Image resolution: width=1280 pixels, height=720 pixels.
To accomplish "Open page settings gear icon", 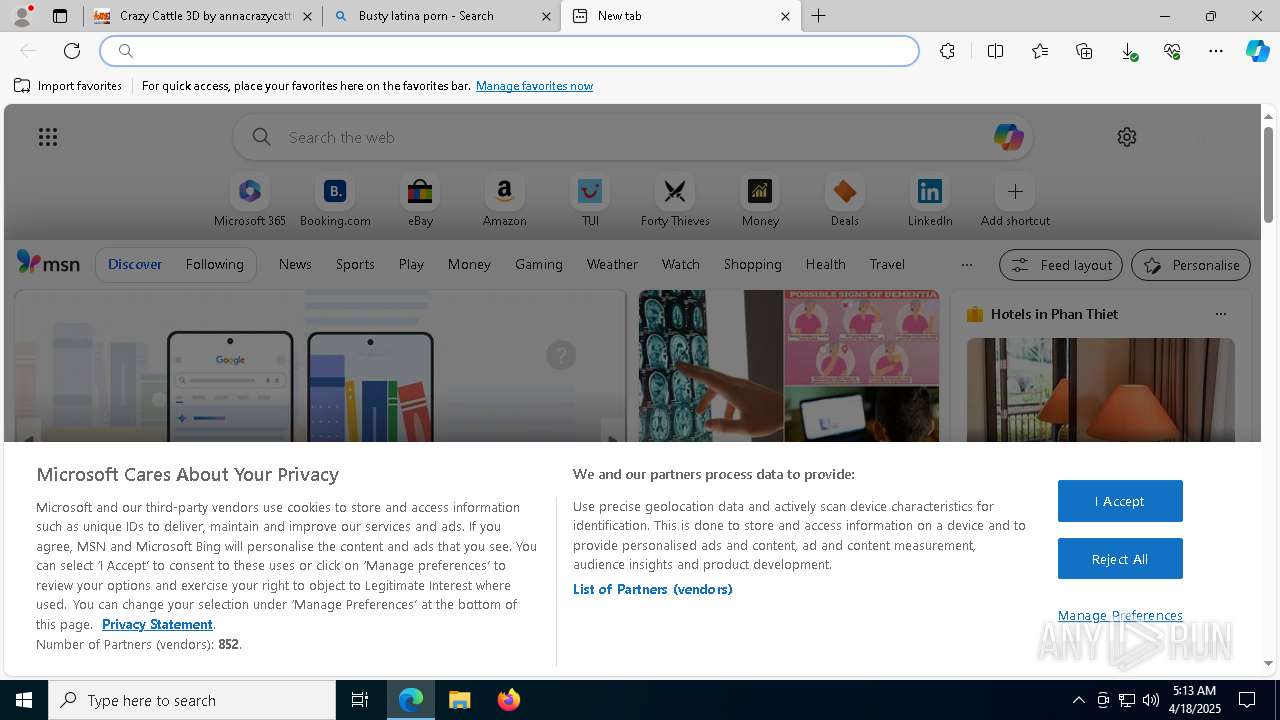I will [1127, 137].
